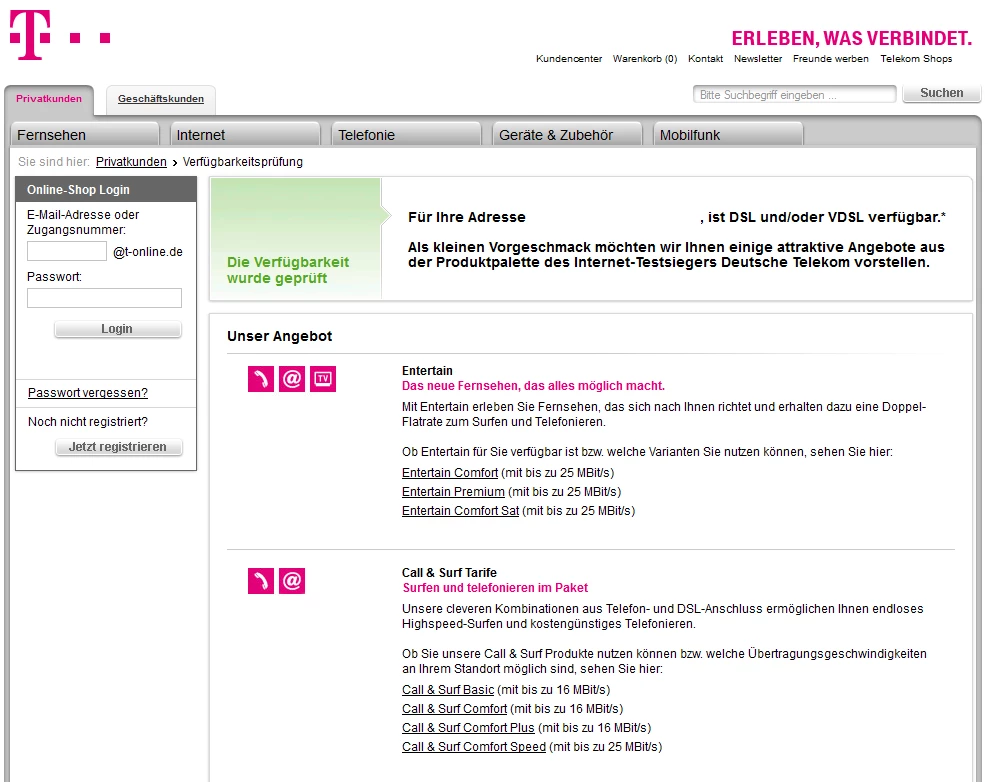Open the Call & Surf Basic link
Screen dimensions: 998x782
coord(448,690)
